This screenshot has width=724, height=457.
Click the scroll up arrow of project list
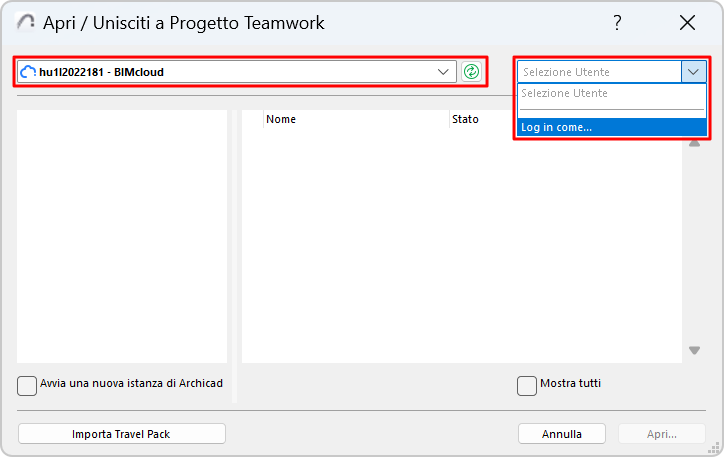[x=694, y=143]
